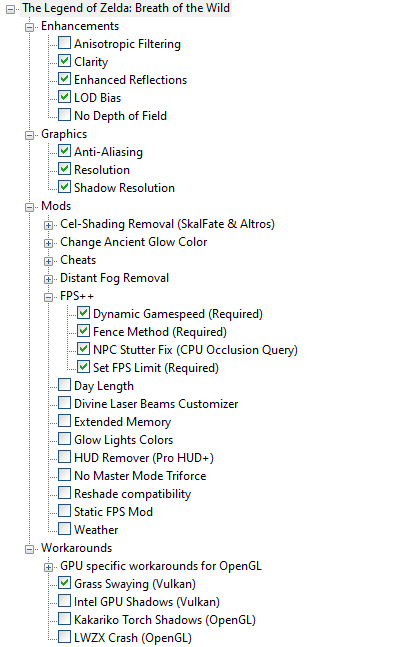The image size is (400, 647).
Task: Select the Mods tree label
Action: point(56,206)
